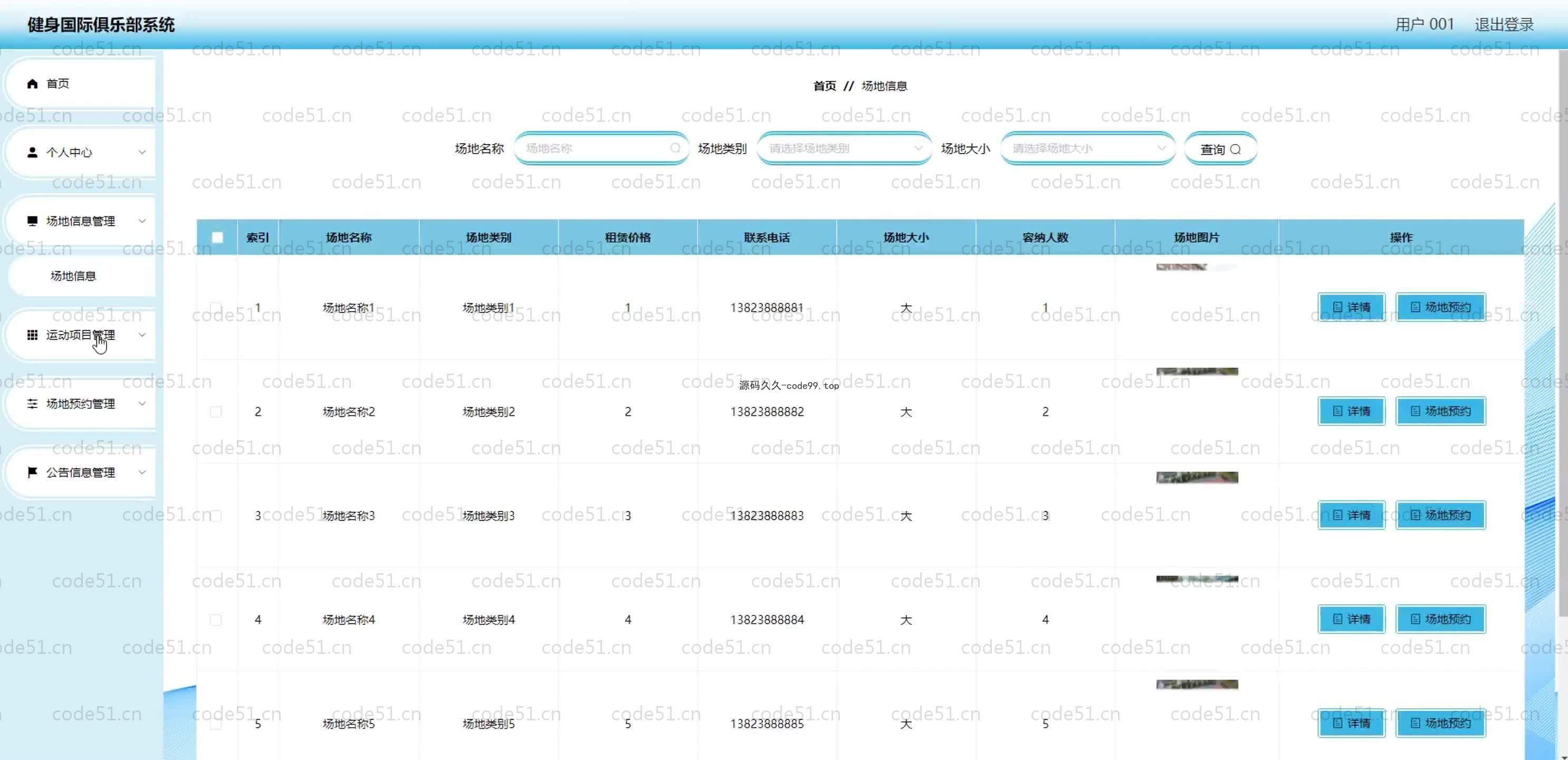
Task: Open 个人中心 sidebar menu
Action: 80,152
